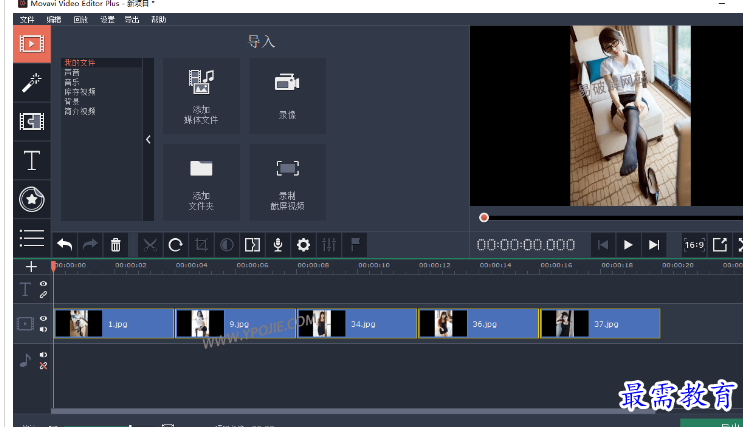Select the 34.jpg clip on the timeline

pos(357,324)
